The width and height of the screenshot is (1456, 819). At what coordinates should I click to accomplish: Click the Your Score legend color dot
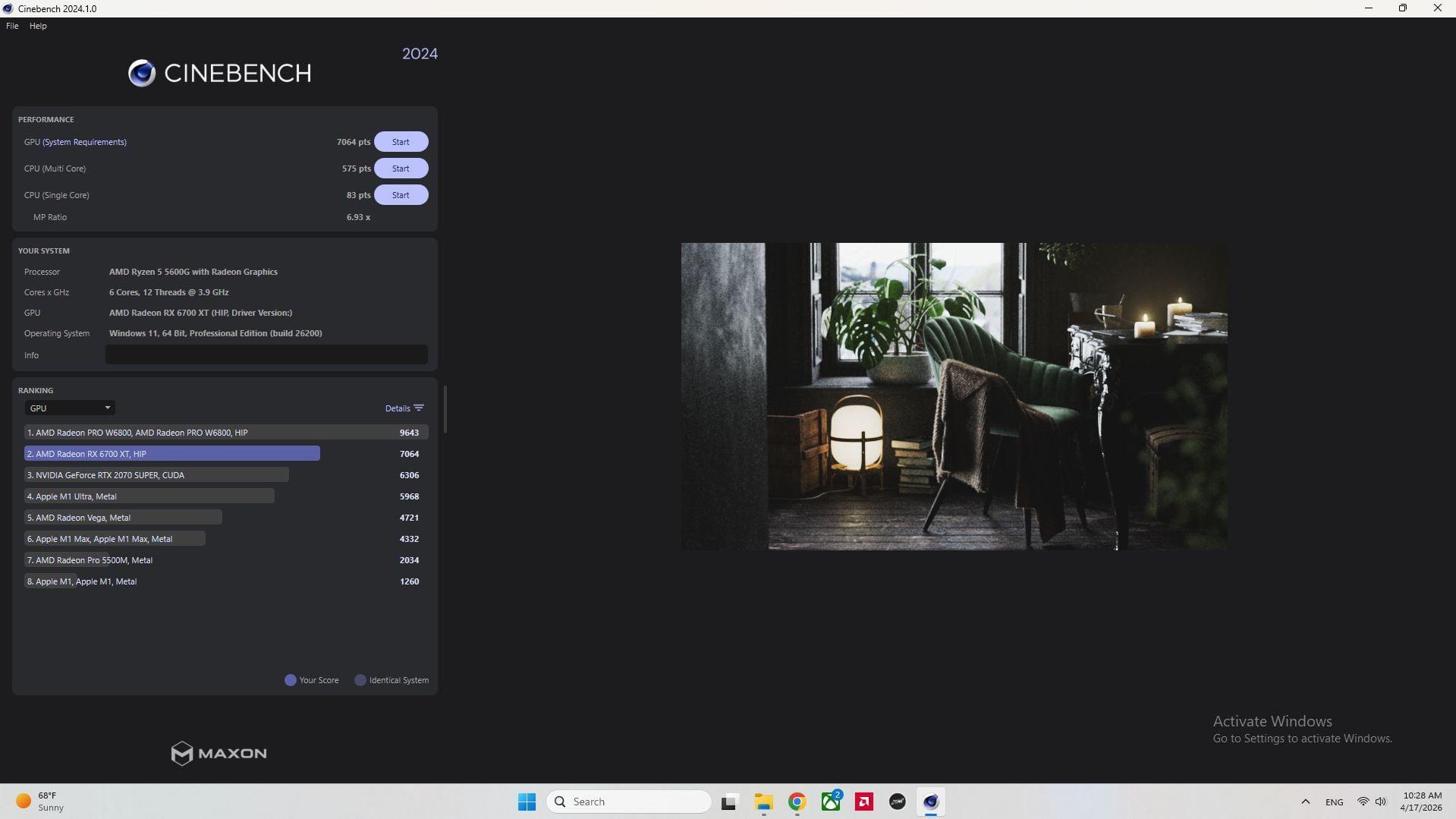[290, 680]
